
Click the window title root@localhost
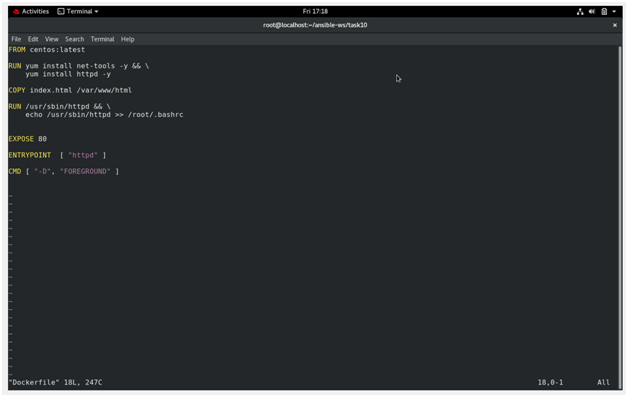pos(315,25)
